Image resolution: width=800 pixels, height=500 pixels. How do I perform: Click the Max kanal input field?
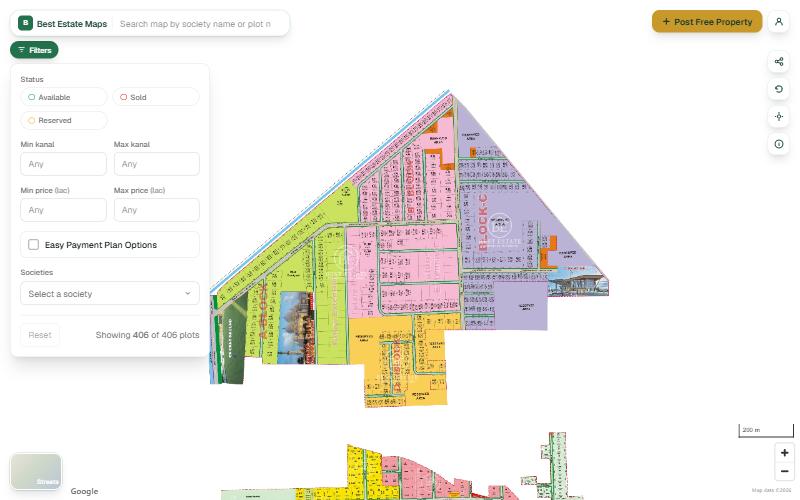pyautogui.click(x=156, y=164)
